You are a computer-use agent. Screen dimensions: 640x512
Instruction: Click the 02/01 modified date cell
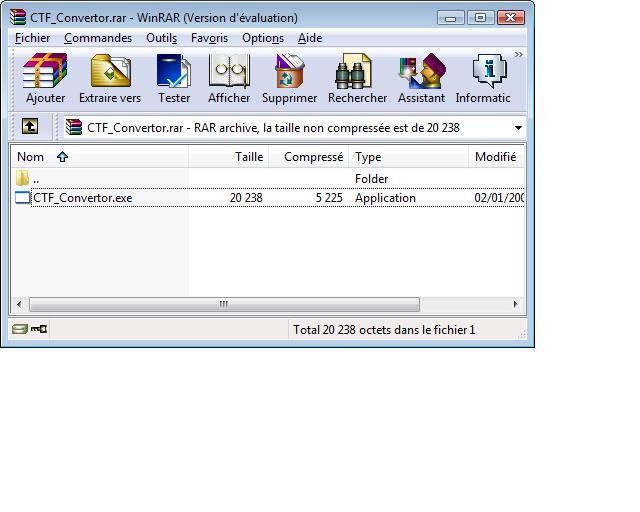499,198
